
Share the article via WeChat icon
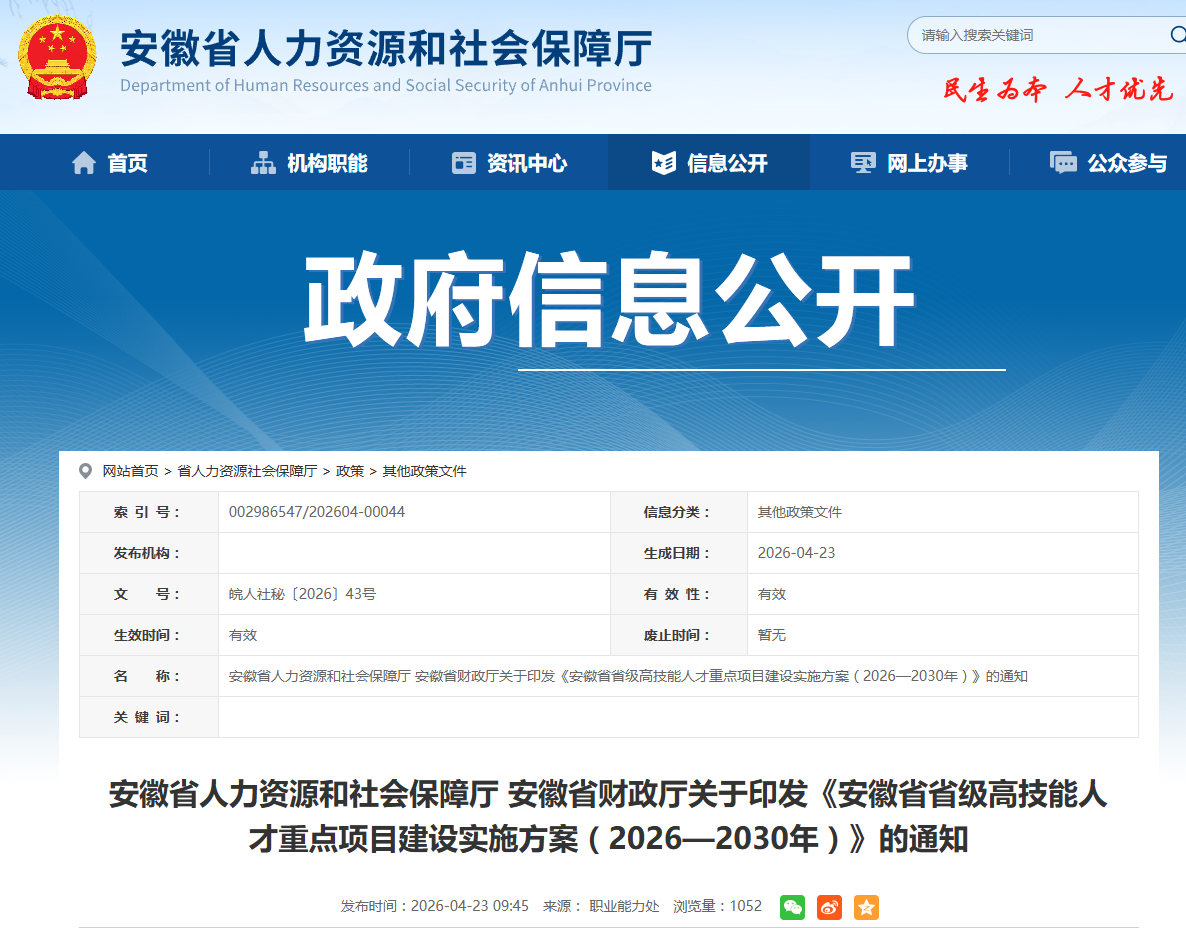click(793, 907)
